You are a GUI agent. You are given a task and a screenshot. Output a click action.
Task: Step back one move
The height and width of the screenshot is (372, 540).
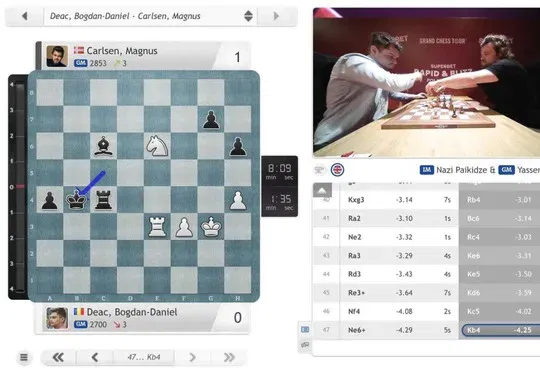pyautogui.click(x=95, y=357)
